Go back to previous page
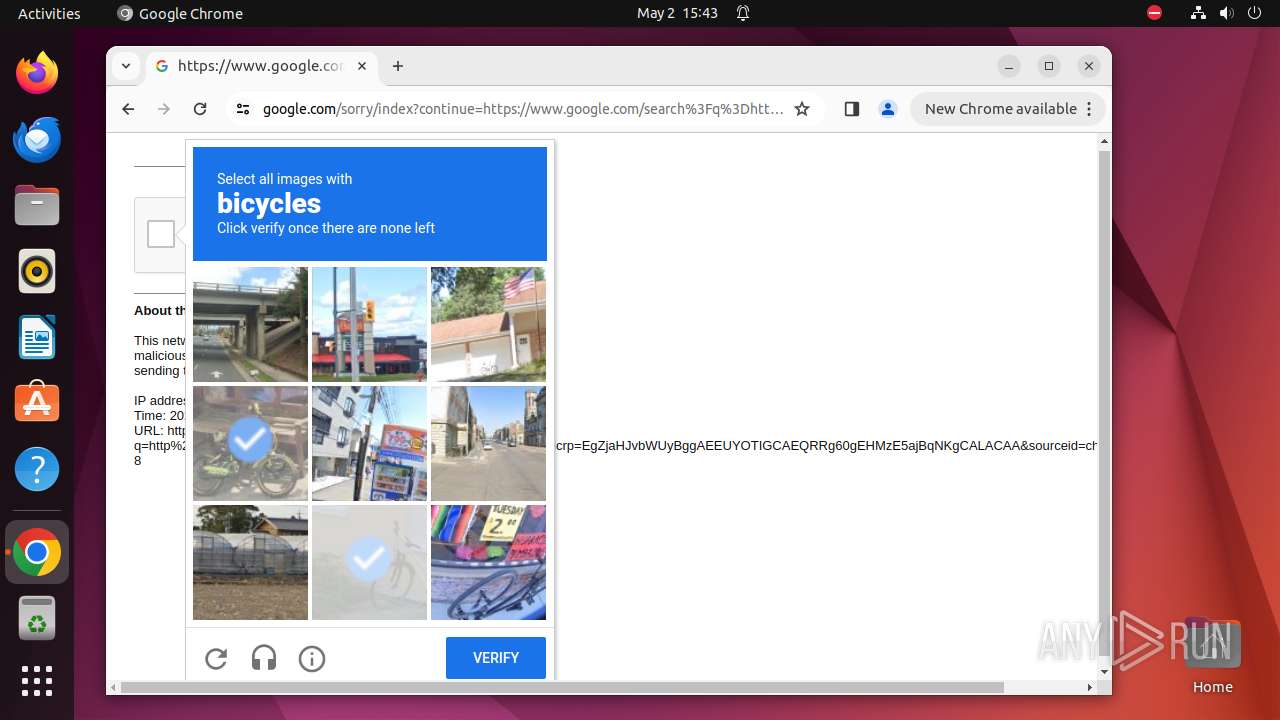This screenshot has height=720, width=1280. 128,109
